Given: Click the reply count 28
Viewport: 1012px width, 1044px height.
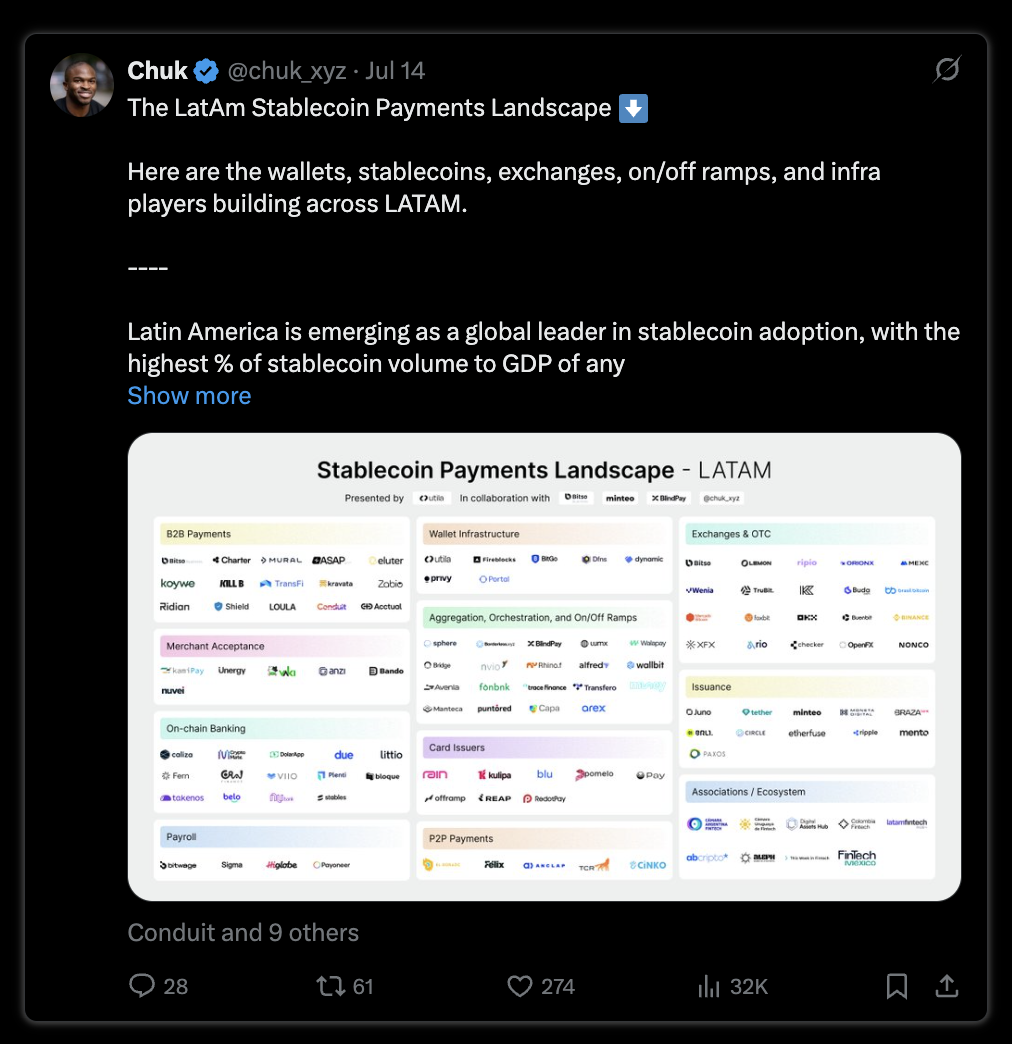Looking at the screenshot, I should pyautogui.click(x=176, y=986).
